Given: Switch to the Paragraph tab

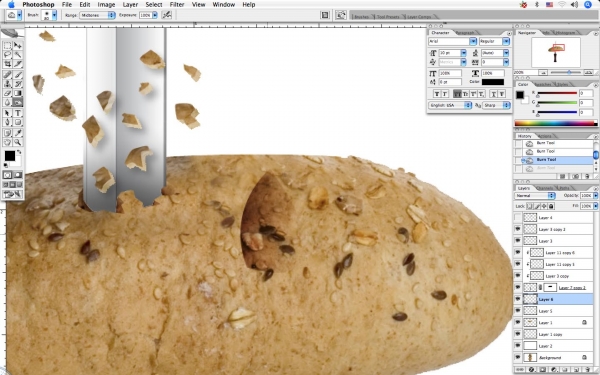Looking at the screenshot, I should pyautogui.click(x=465, y=33).
